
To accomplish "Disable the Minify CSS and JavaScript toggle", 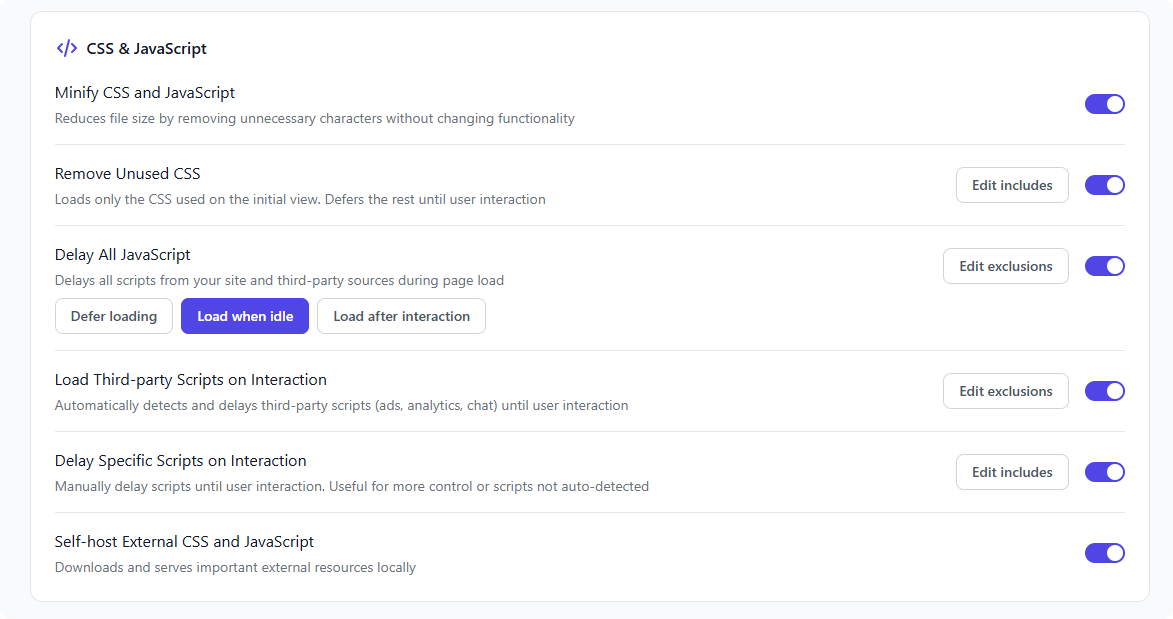I will point(1104,104).
